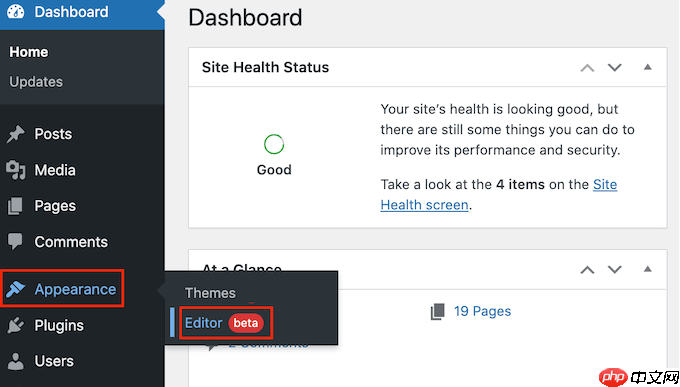The image size is (680, 387).
Task: Move At a Glance panel down
Action: [x=615, y=269]
